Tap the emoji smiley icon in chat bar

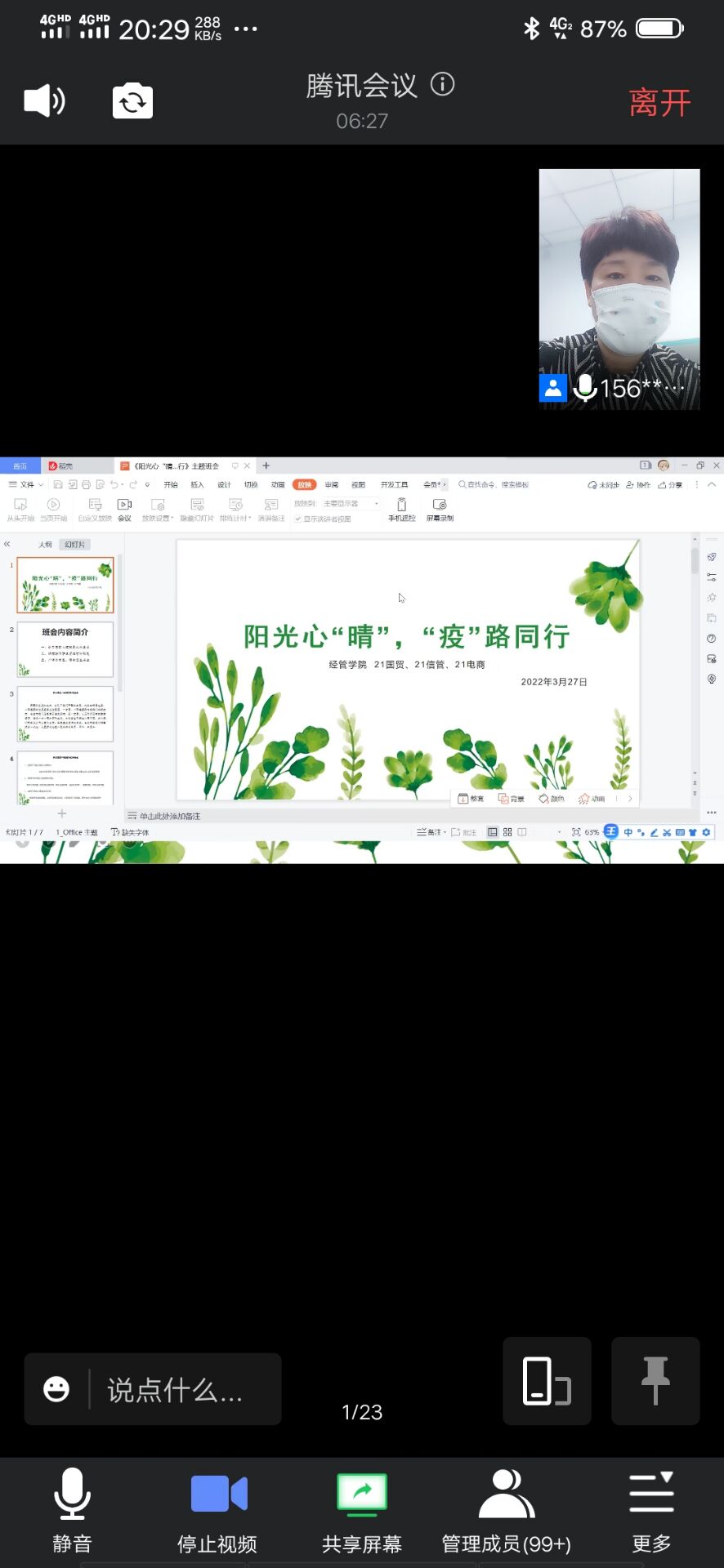click(x=56, y=1389)
